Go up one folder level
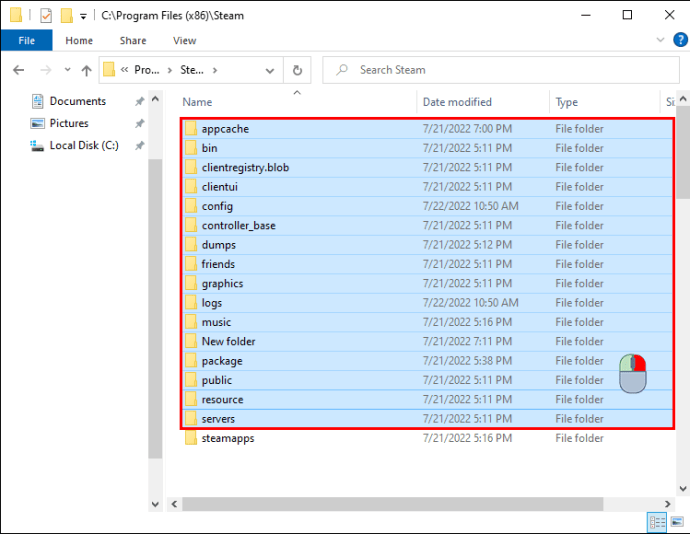The width and height of the screenshot is (690, 534). (x=86, y=70)
